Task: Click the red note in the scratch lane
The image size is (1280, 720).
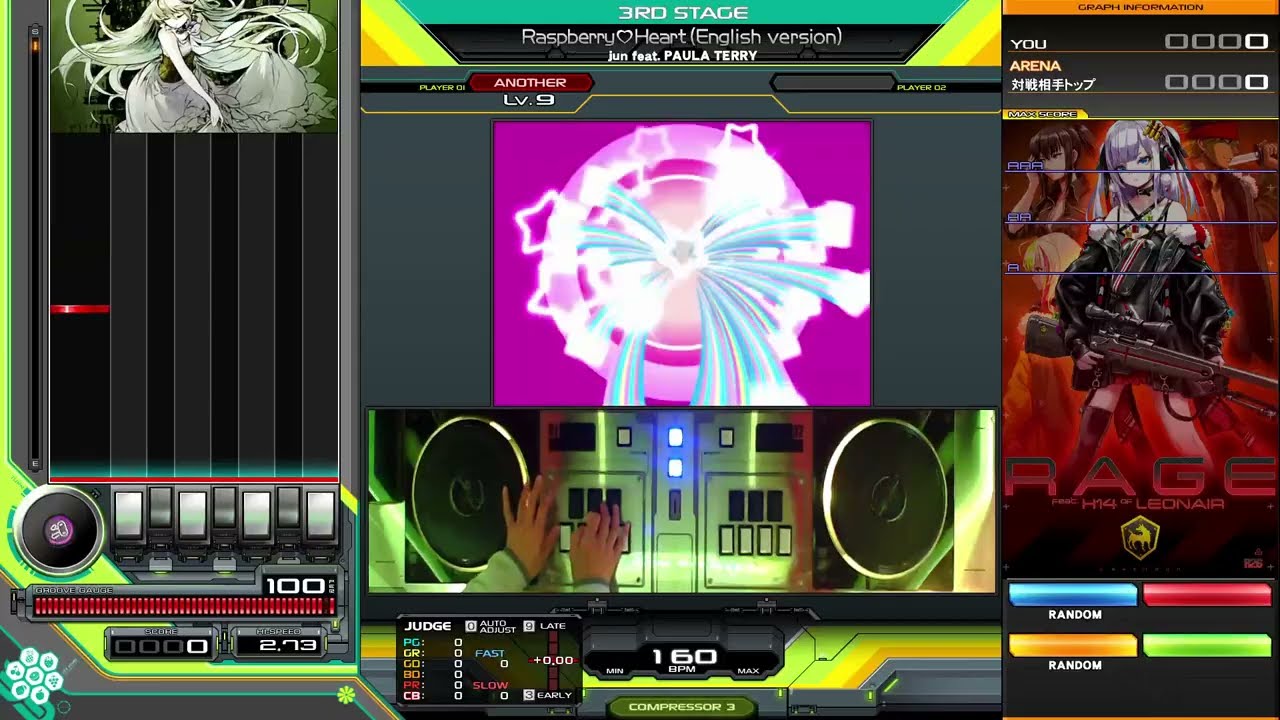Action: tap(79, 309)
